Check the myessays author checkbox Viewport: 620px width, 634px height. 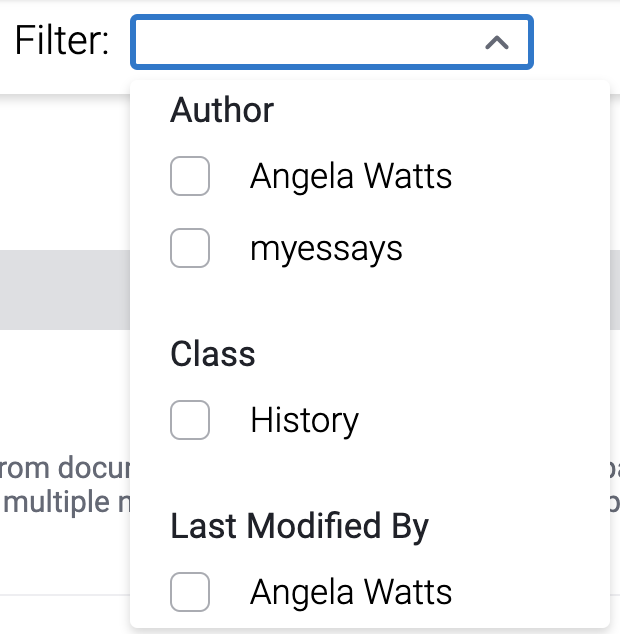click(x=190, y=248)
